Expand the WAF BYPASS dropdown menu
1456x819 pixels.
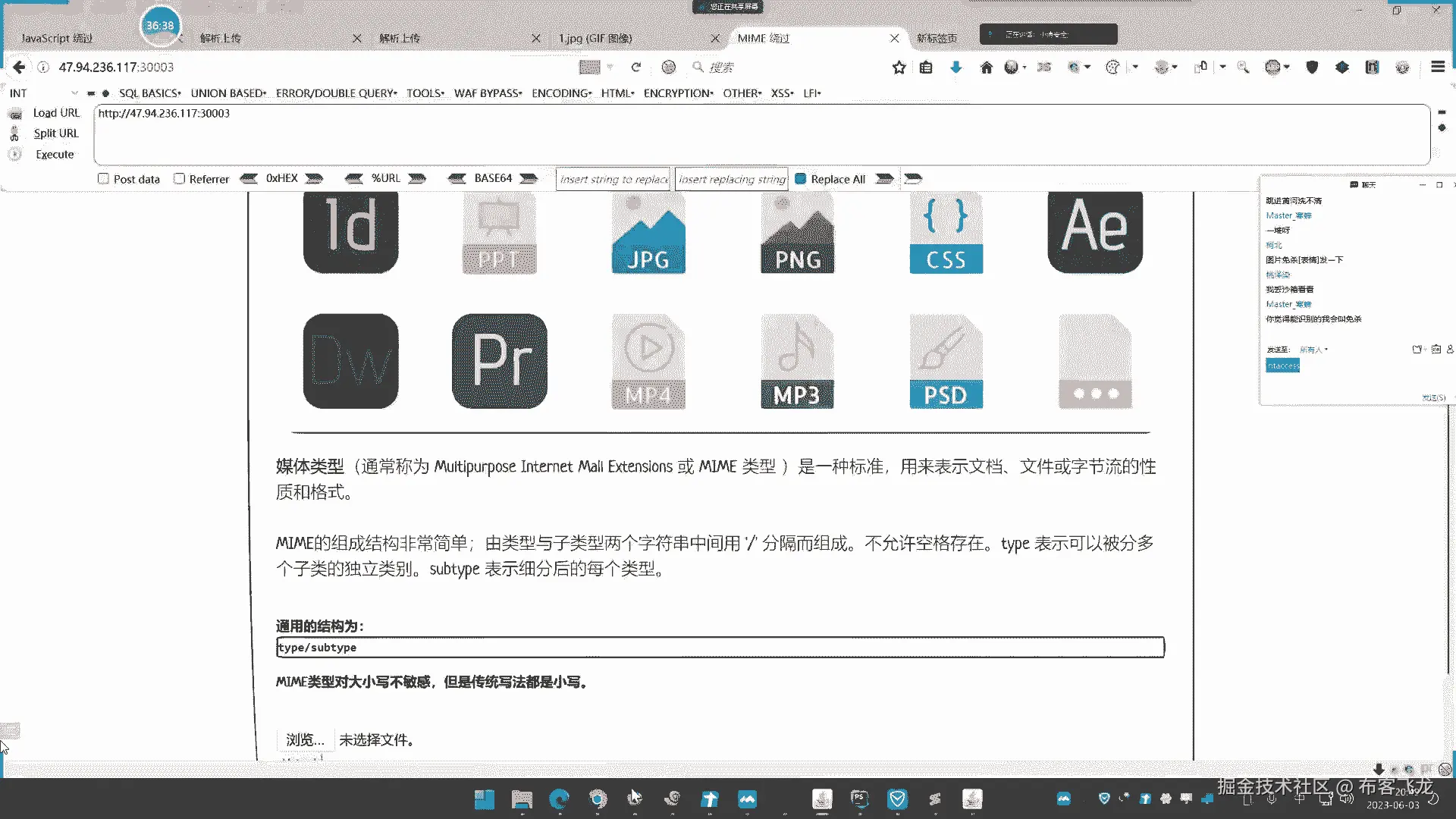pyautogui.click(x=488, y=93)
